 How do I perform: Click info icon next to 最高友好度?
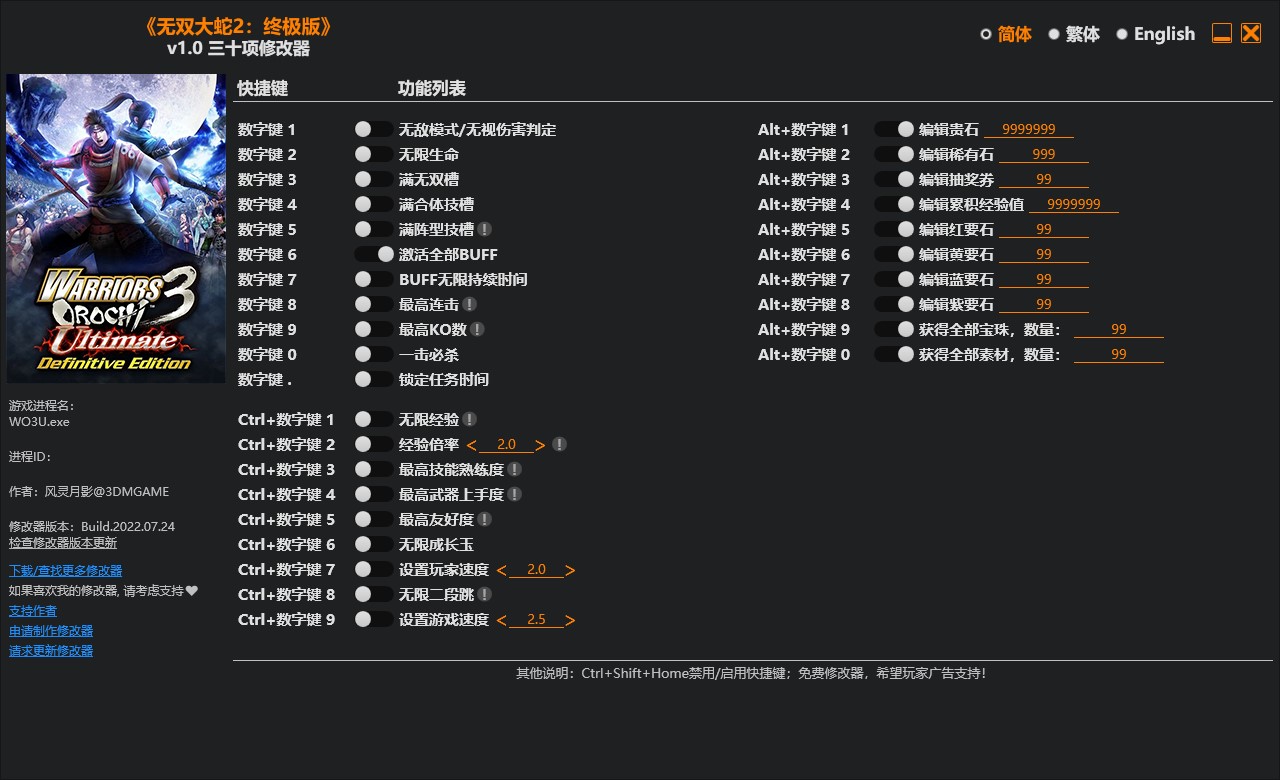click(484, 519)
